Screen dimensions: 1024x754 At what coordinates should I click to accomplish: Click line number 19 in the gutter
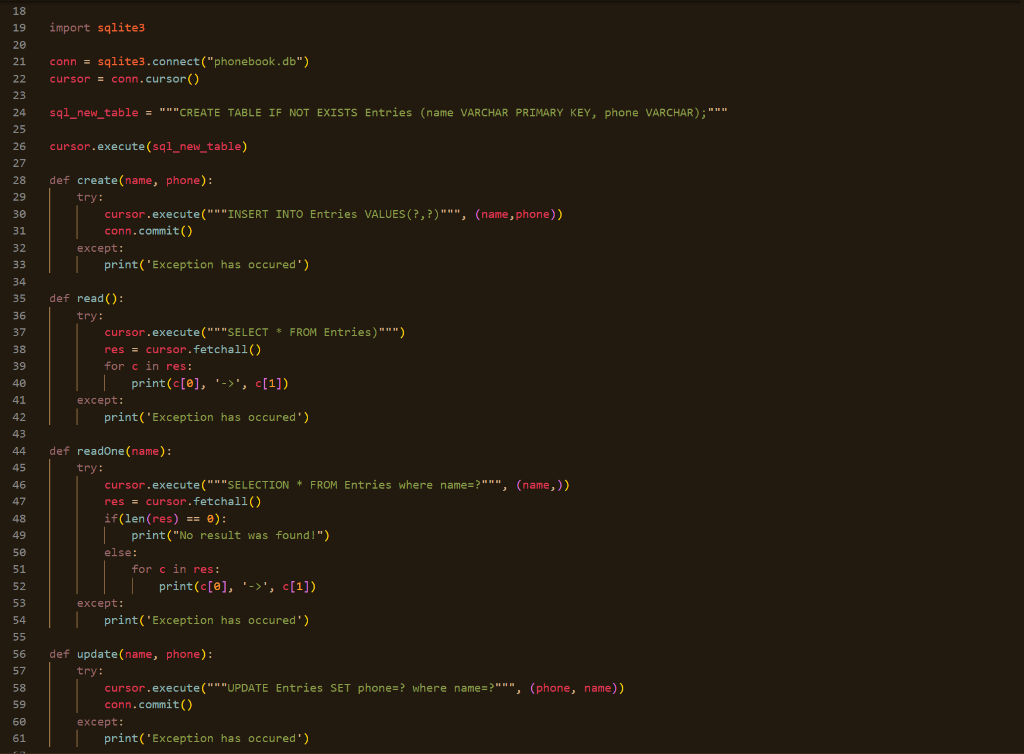19,27
